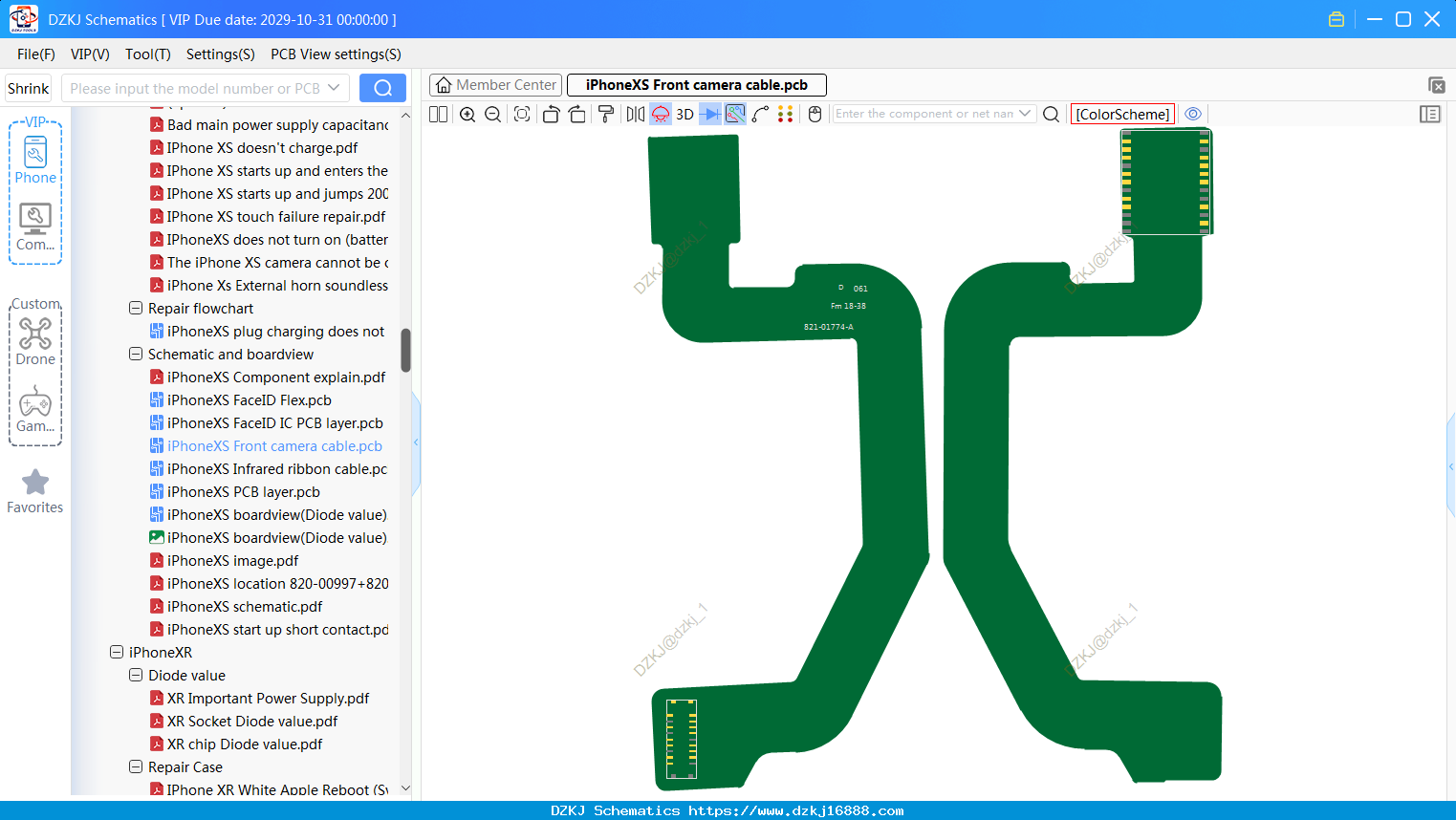The image size is (1456, 820).
Task: Toggle the eye visibility icon
Action: pos(1193,114)
